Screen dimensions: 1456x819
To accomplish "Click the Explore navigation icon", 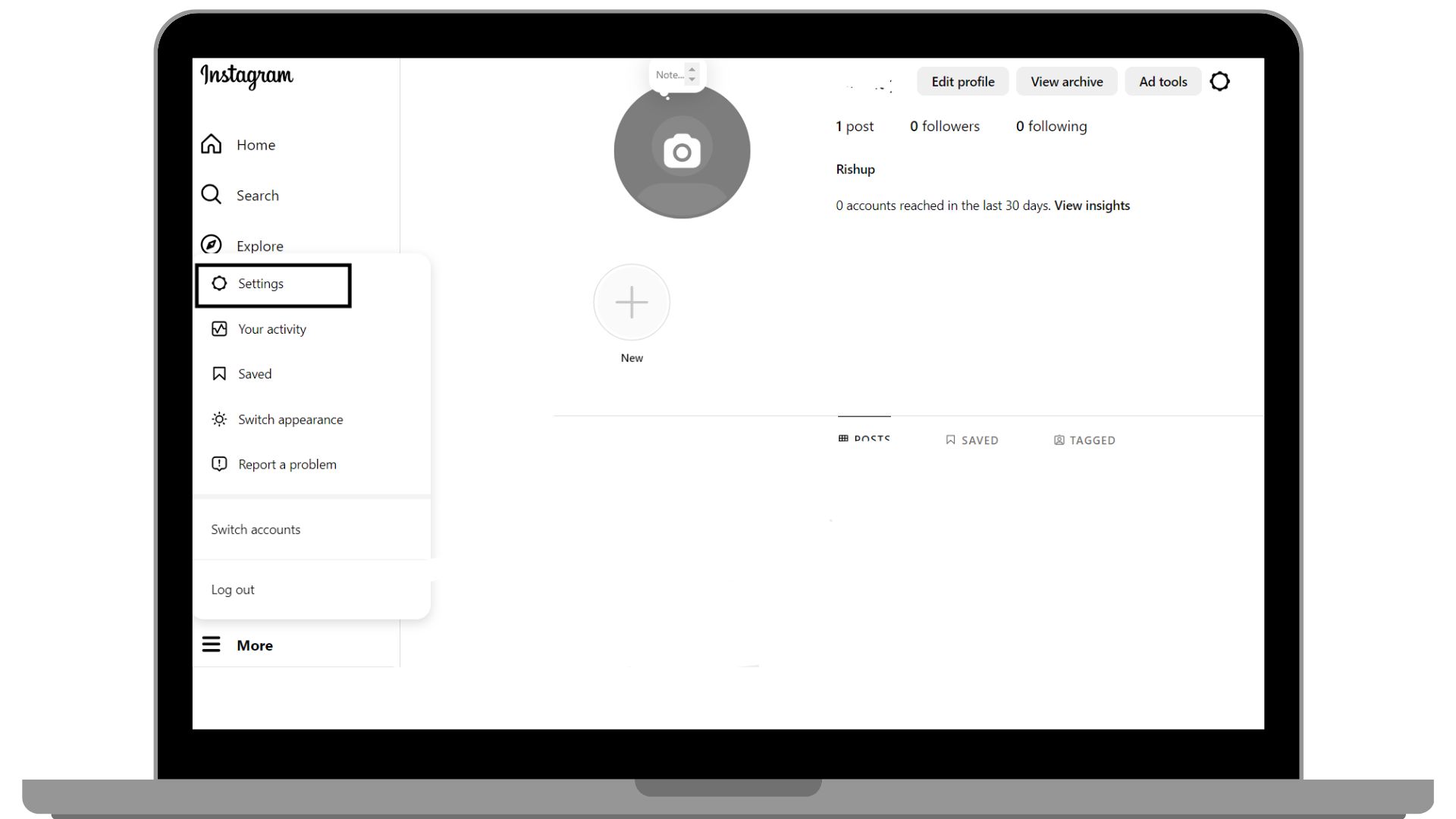I will click(x=211, y=245).
